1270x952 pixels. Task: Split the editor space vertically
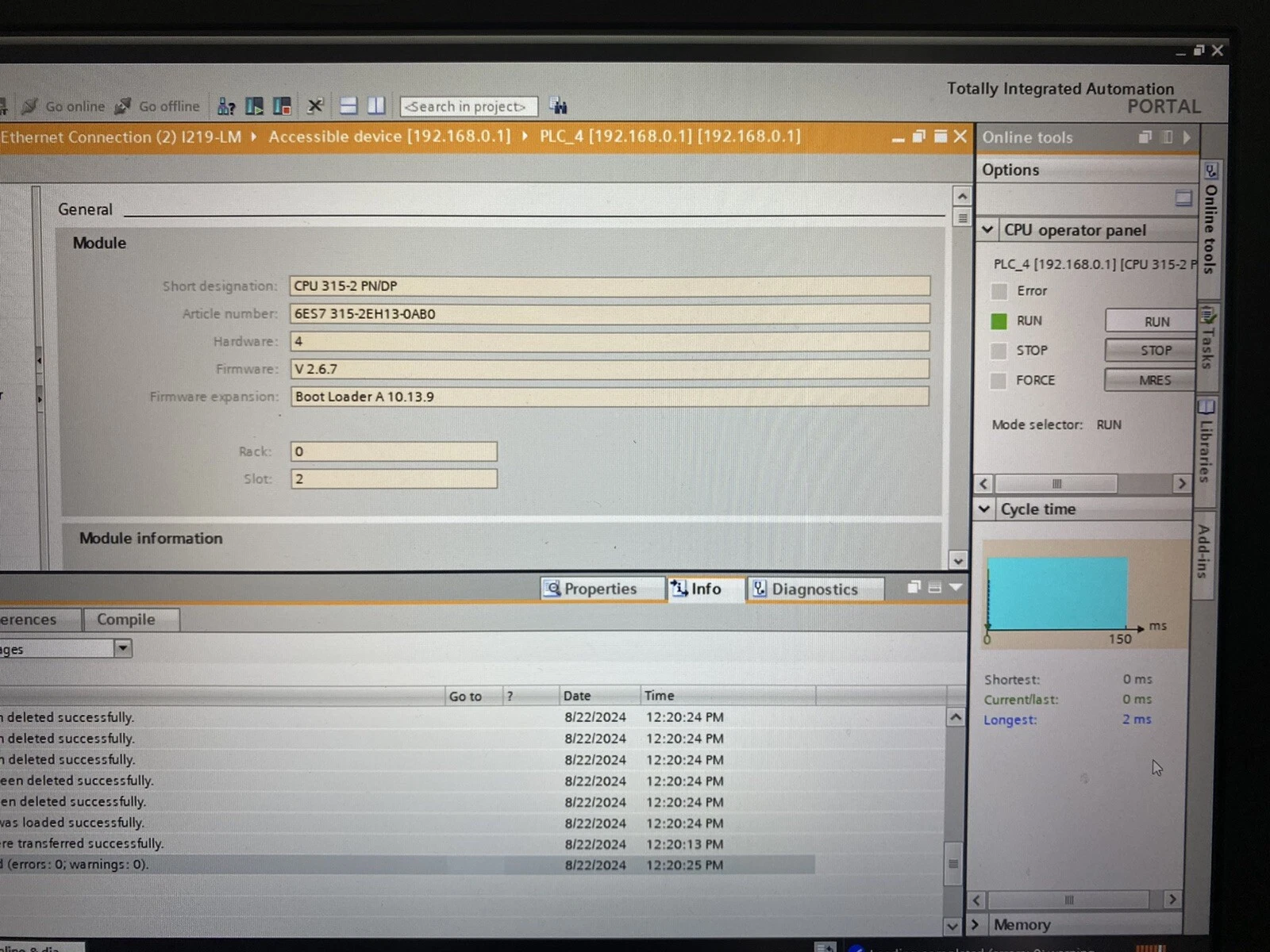[x=376, y=106]
